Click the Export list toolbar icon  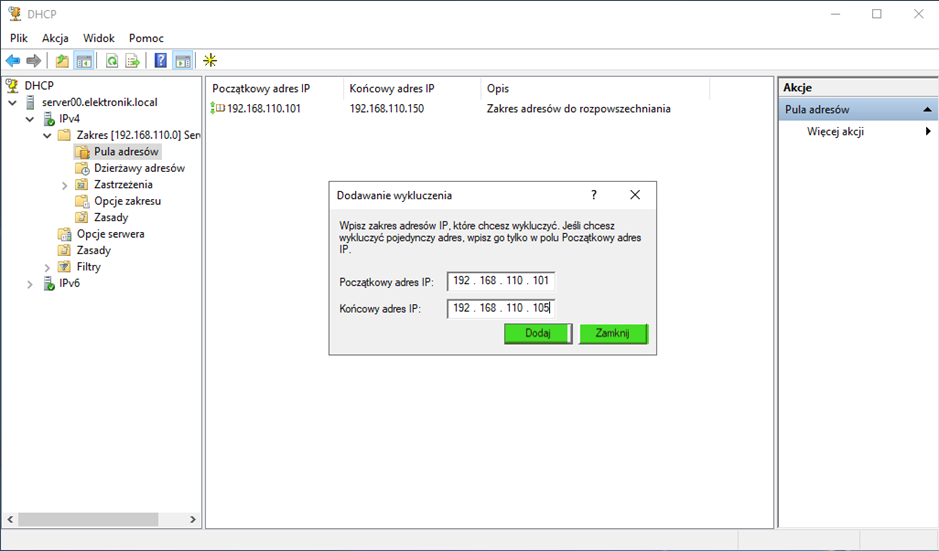tap(132, 61)
